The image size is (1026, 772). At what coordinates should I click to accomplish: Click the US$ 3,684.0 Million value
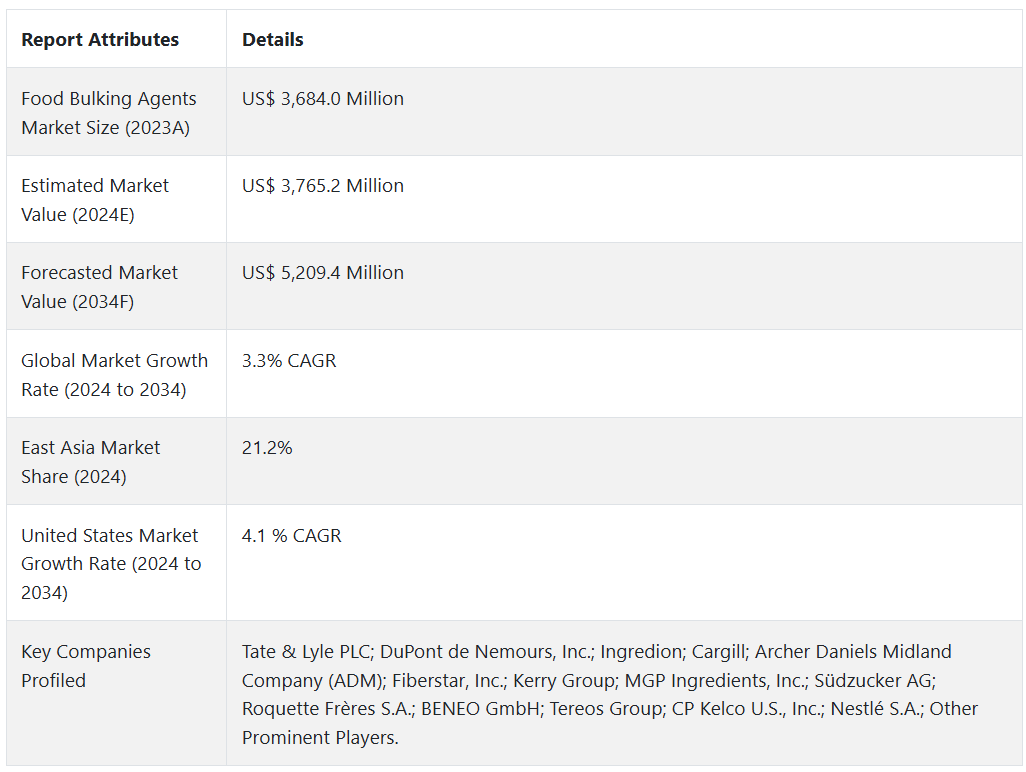coord(323,99)
